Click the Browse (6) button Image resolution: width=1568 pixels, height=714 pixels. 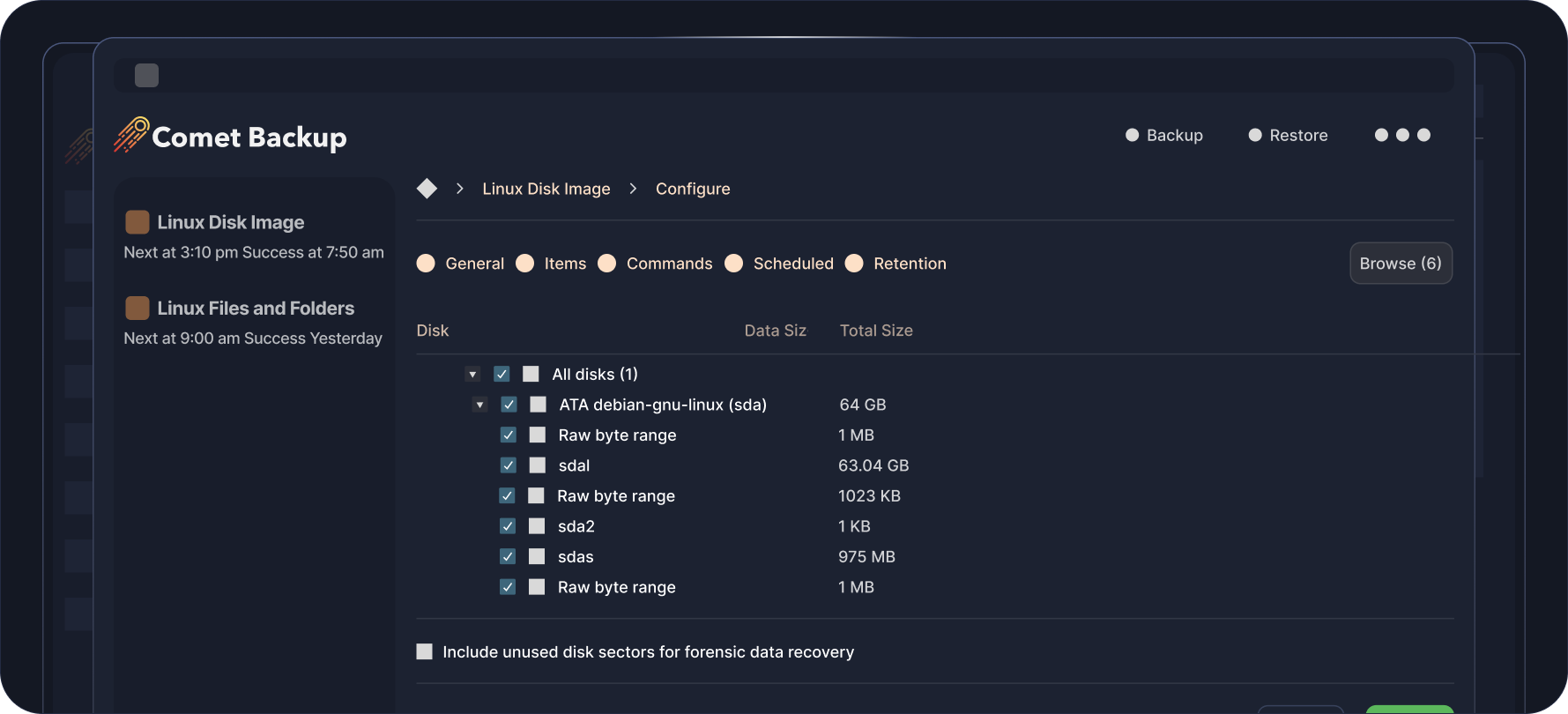tap(1401, 264)
